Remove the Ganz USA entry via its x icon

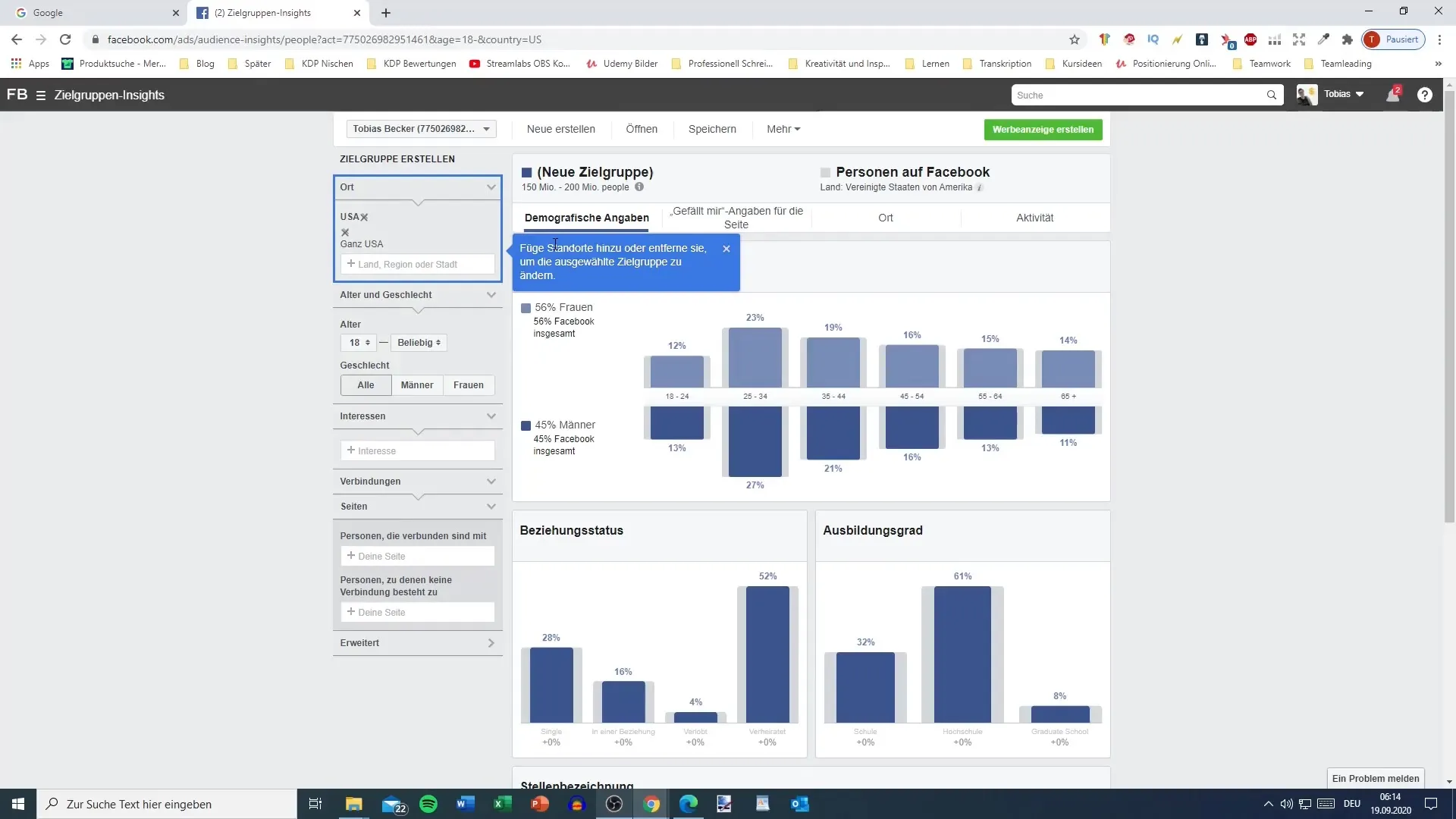click(x=345, y=233)
